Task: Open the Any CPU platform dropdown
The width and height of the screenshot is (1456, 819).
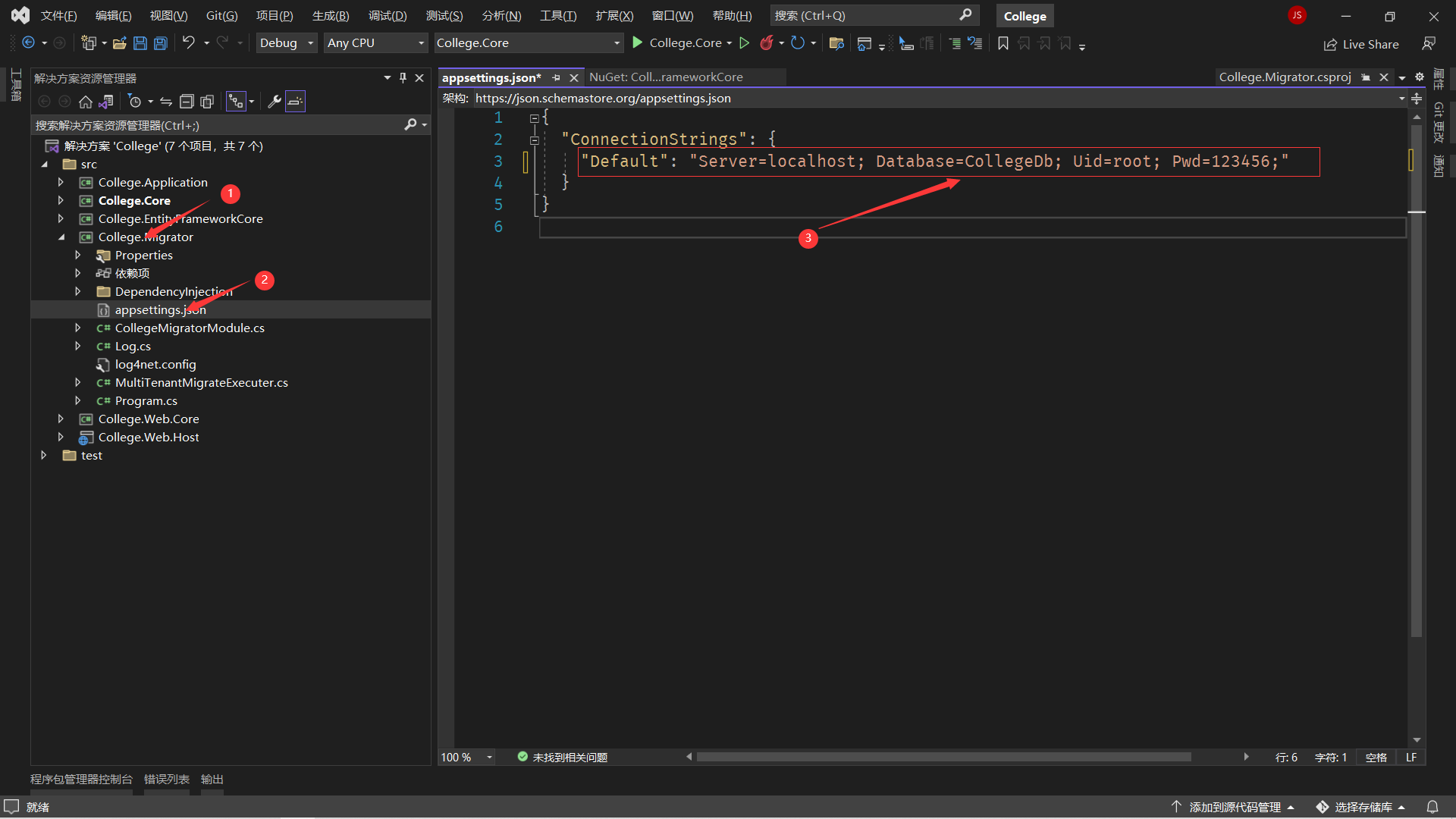Action: (x=375, y=43)
